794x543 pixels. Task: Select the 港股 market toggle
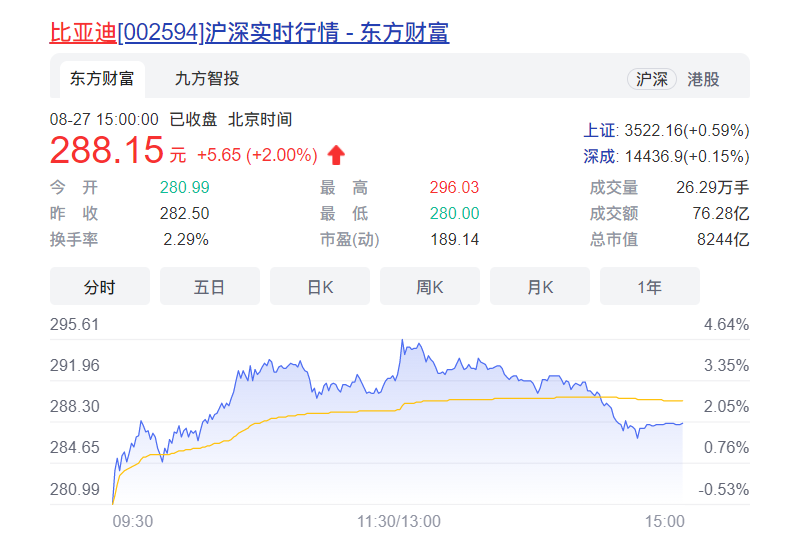pyautogui.click(x=703, y=79)
